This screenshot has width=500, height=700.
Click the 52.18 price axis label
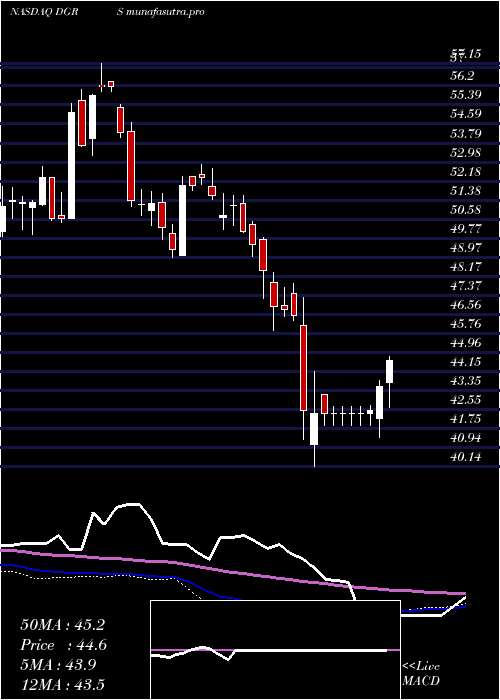pyautogui.click(x=466, y=171)
